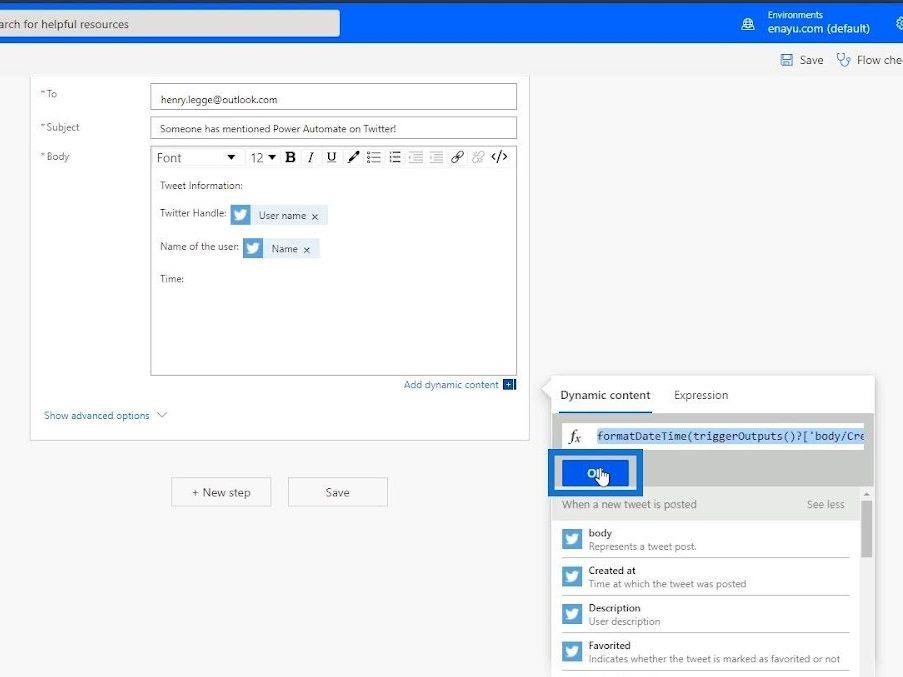Viewport: 903px width, 677px height.
Task: Click the Flow checker stethoscope icon
Action: pyautogui.click(x=843, y=60)
